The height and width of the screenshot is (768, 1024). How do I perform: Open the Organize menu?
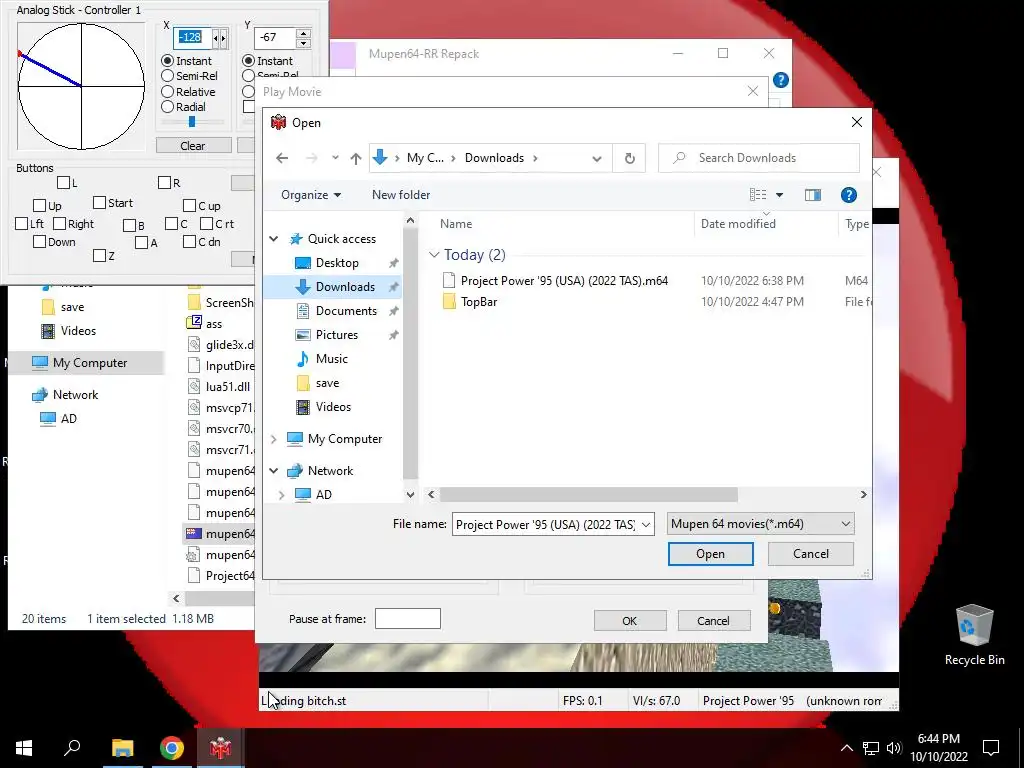click(x=311, y=195)
